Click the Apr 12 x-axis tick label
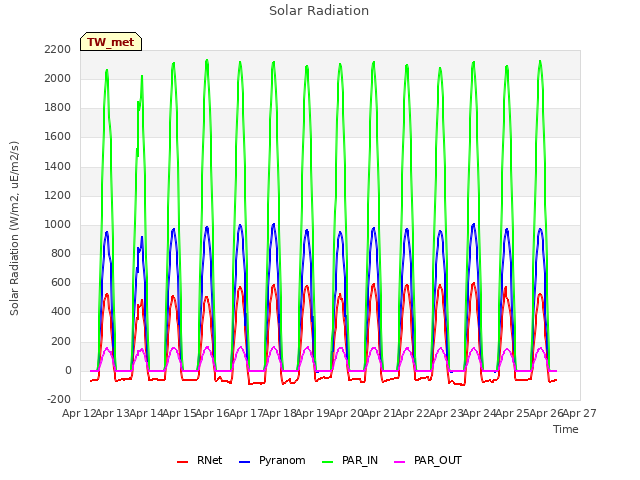The height and width of the screenshot is (480, 640). pos(79,413)
